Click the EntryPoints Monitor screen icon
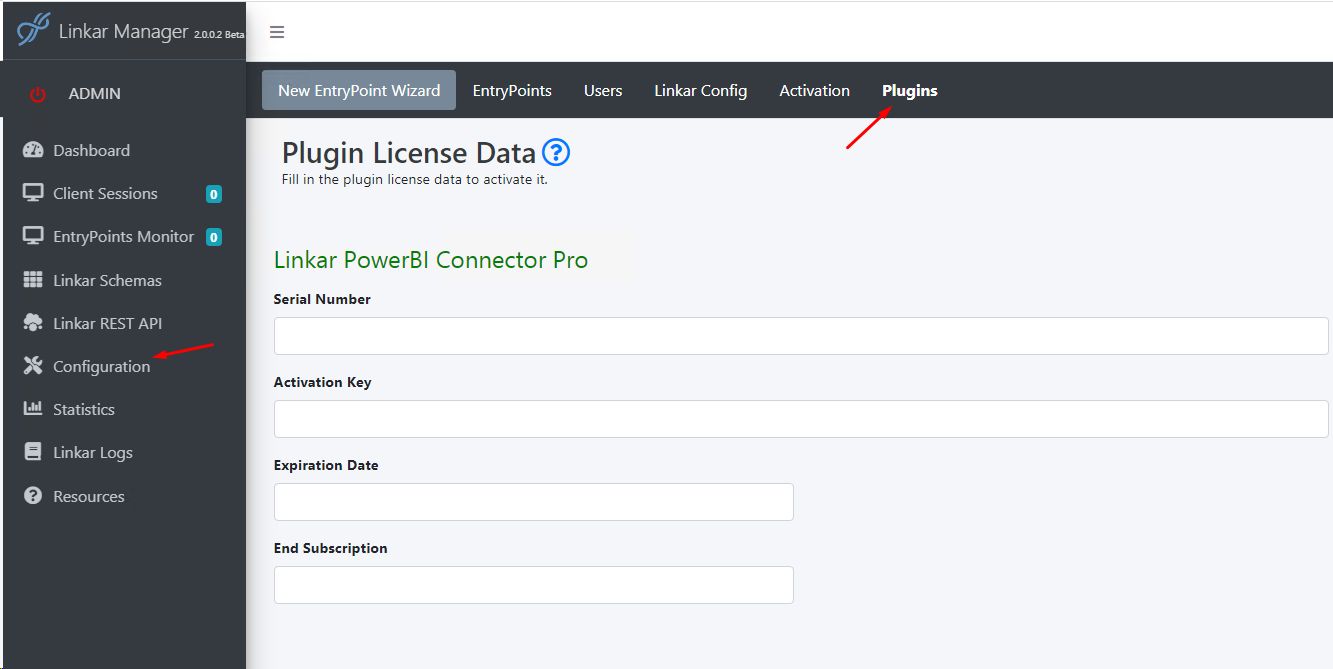This screenshot has width=1333, height=669. pyautogui.click(x=33, y=236)
